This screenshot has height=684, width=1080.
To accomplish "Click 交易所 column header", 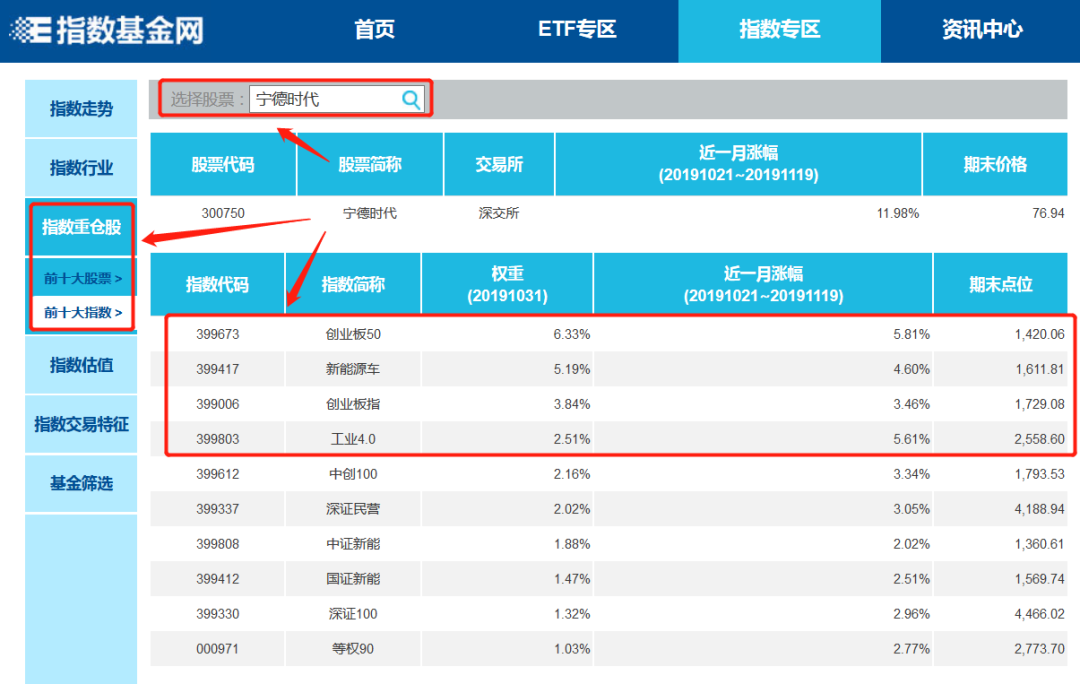I will pyautogui.click(x=499, y=165).
